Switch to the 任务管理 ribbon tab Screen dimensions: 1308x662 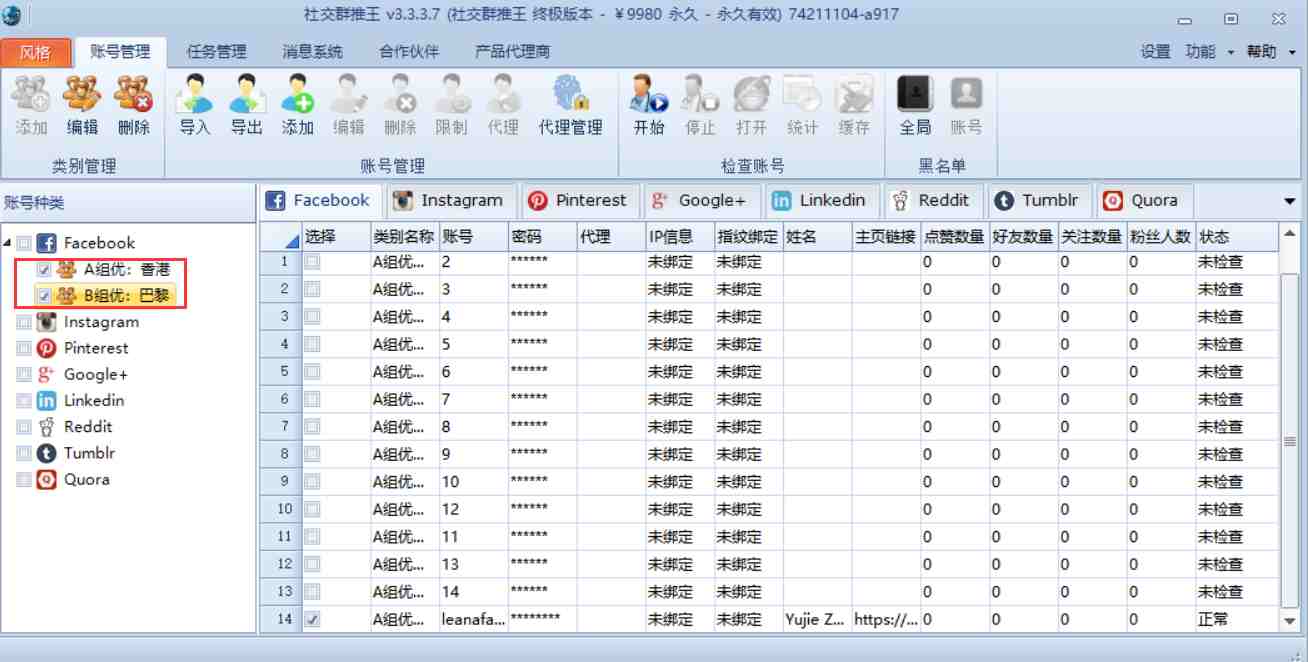coord(216,51)
